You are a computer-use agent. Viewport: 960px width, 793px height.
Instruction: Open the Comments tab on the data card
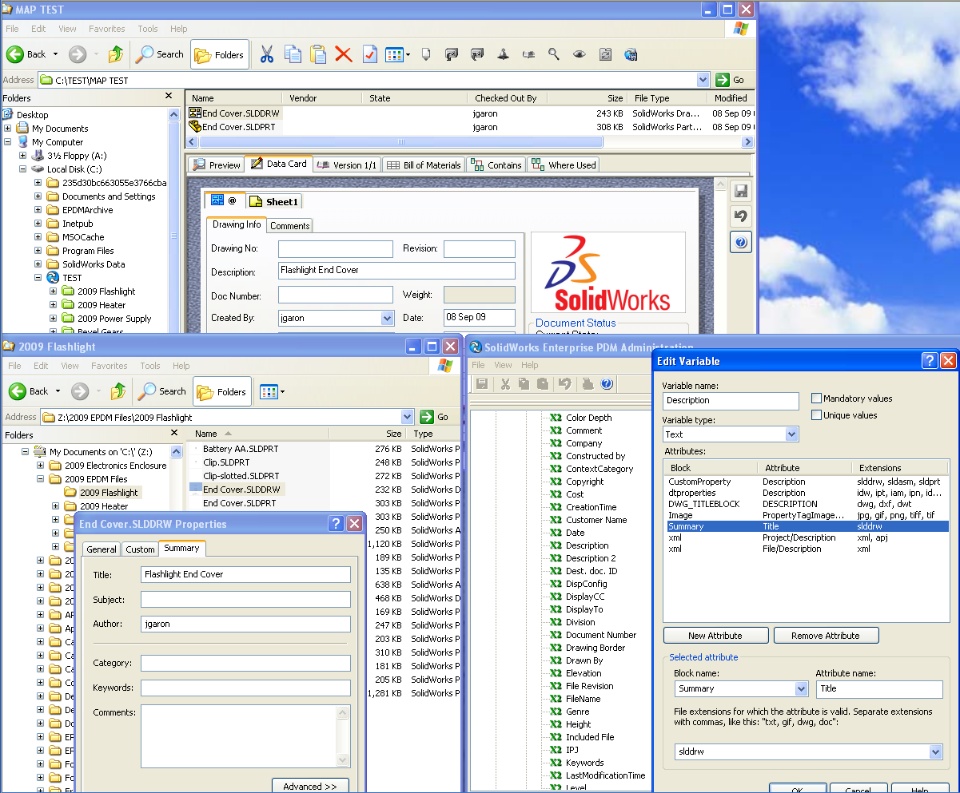pyautogui.click(x=290, y=226)
